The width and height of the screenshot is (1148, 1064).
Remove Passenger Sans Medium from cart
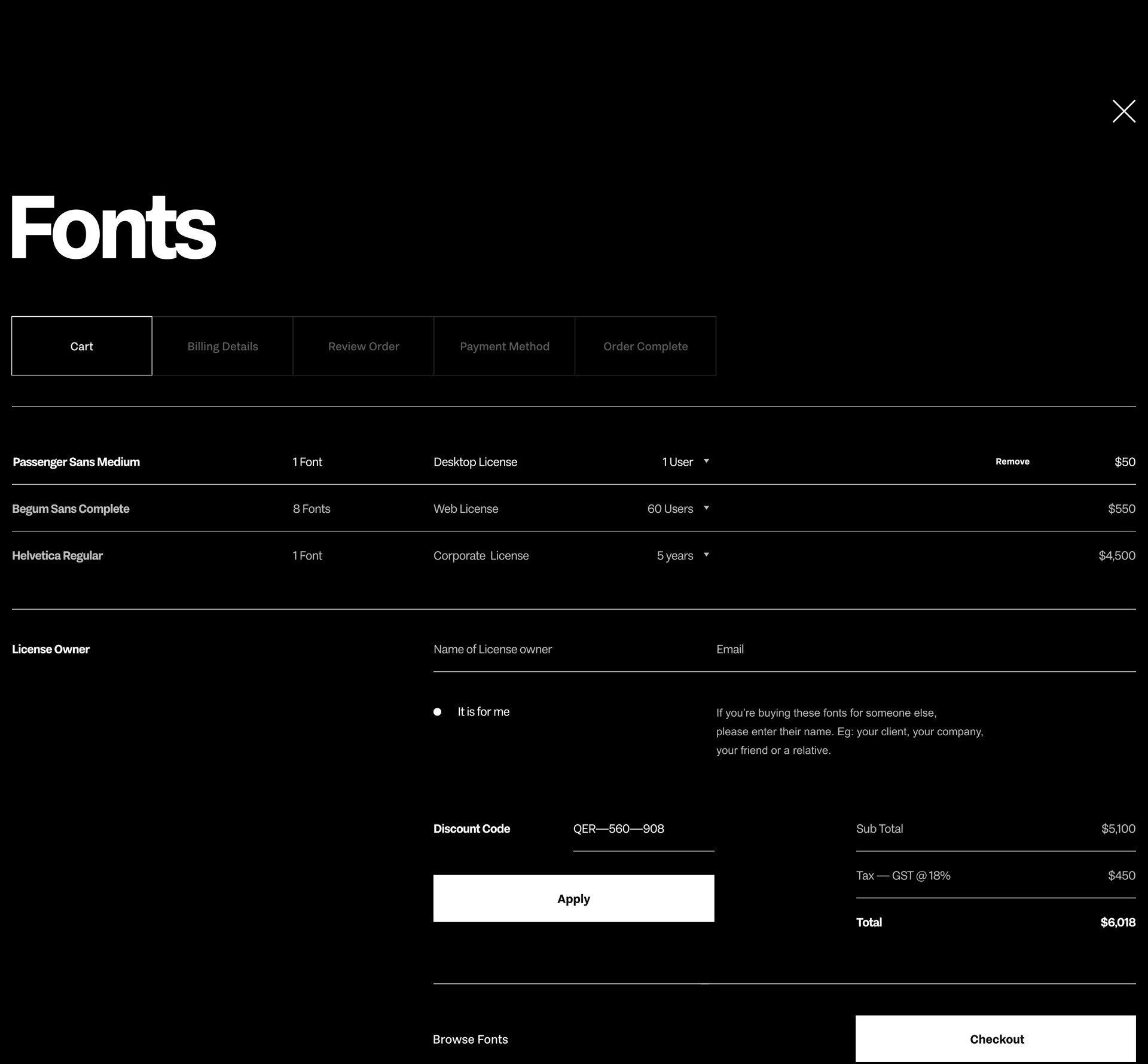1012,461
